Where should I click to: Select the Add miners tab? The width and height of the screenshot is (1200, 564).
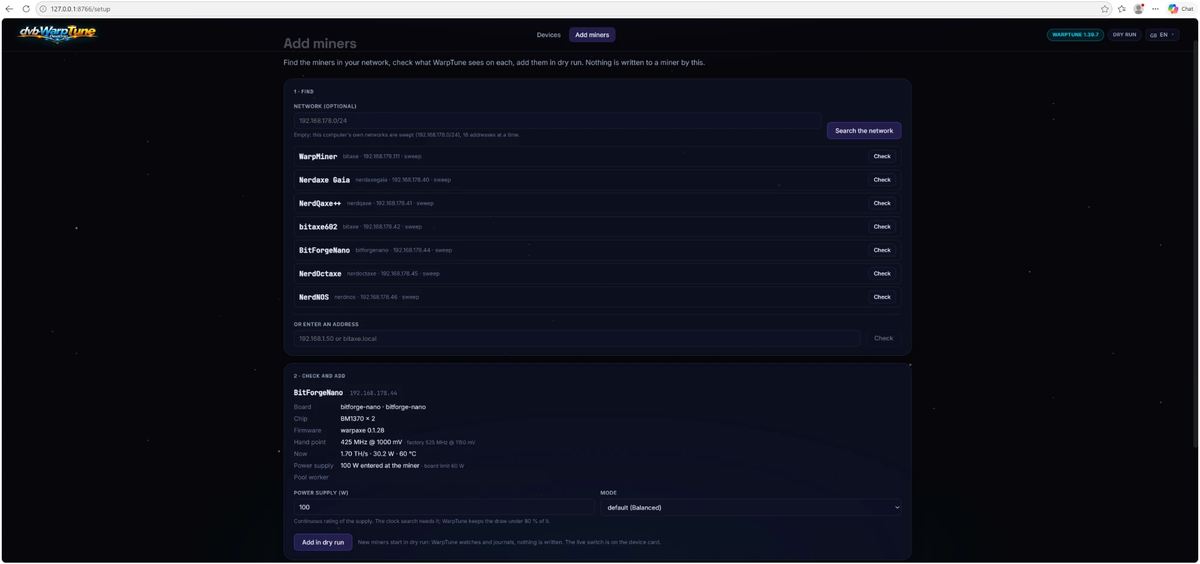tap(592, 35)
